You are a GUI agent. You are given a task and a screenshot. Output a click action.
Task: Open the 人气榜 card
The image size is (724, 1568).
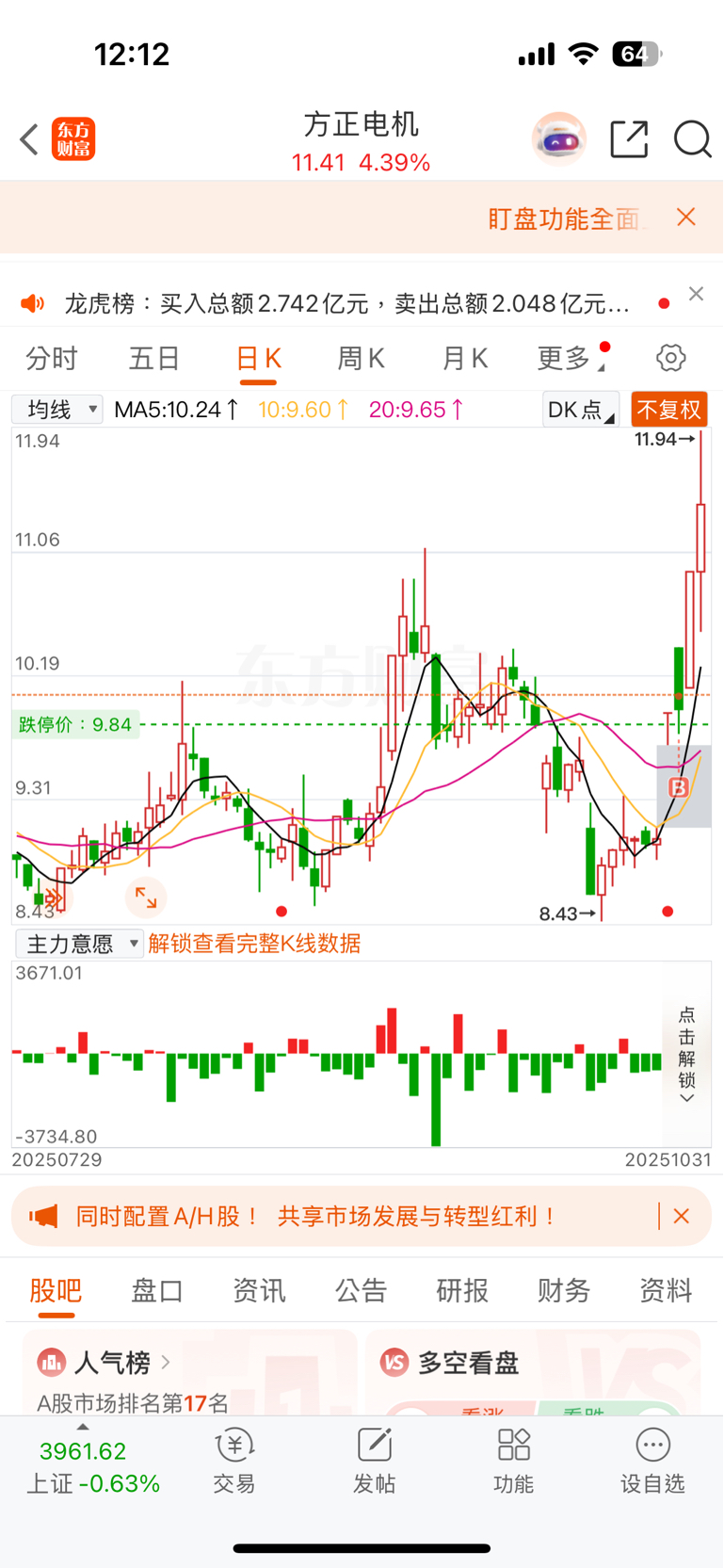[x=189, y=1372]
